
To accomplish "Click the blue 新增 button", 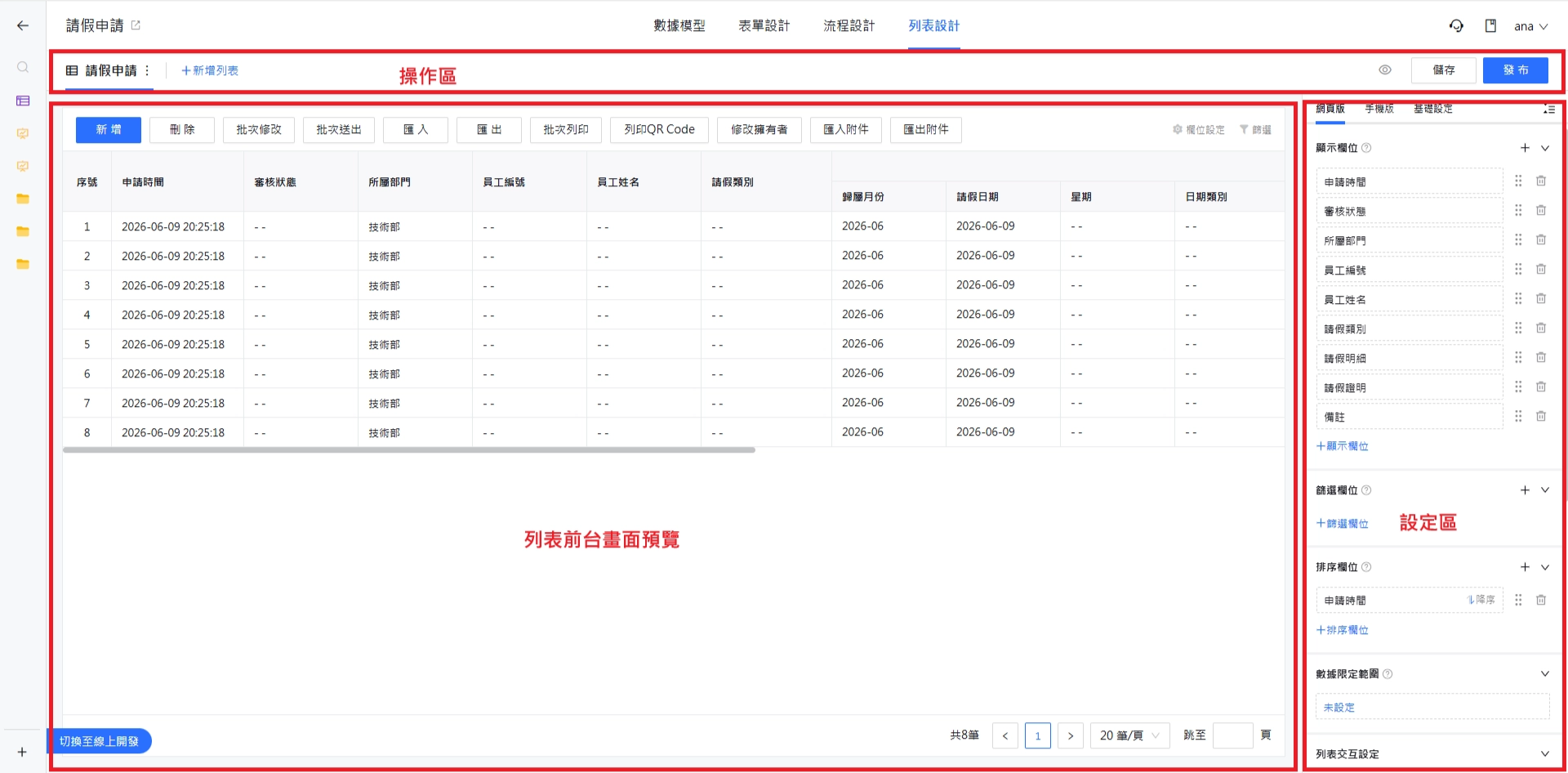I will point(109,130).
